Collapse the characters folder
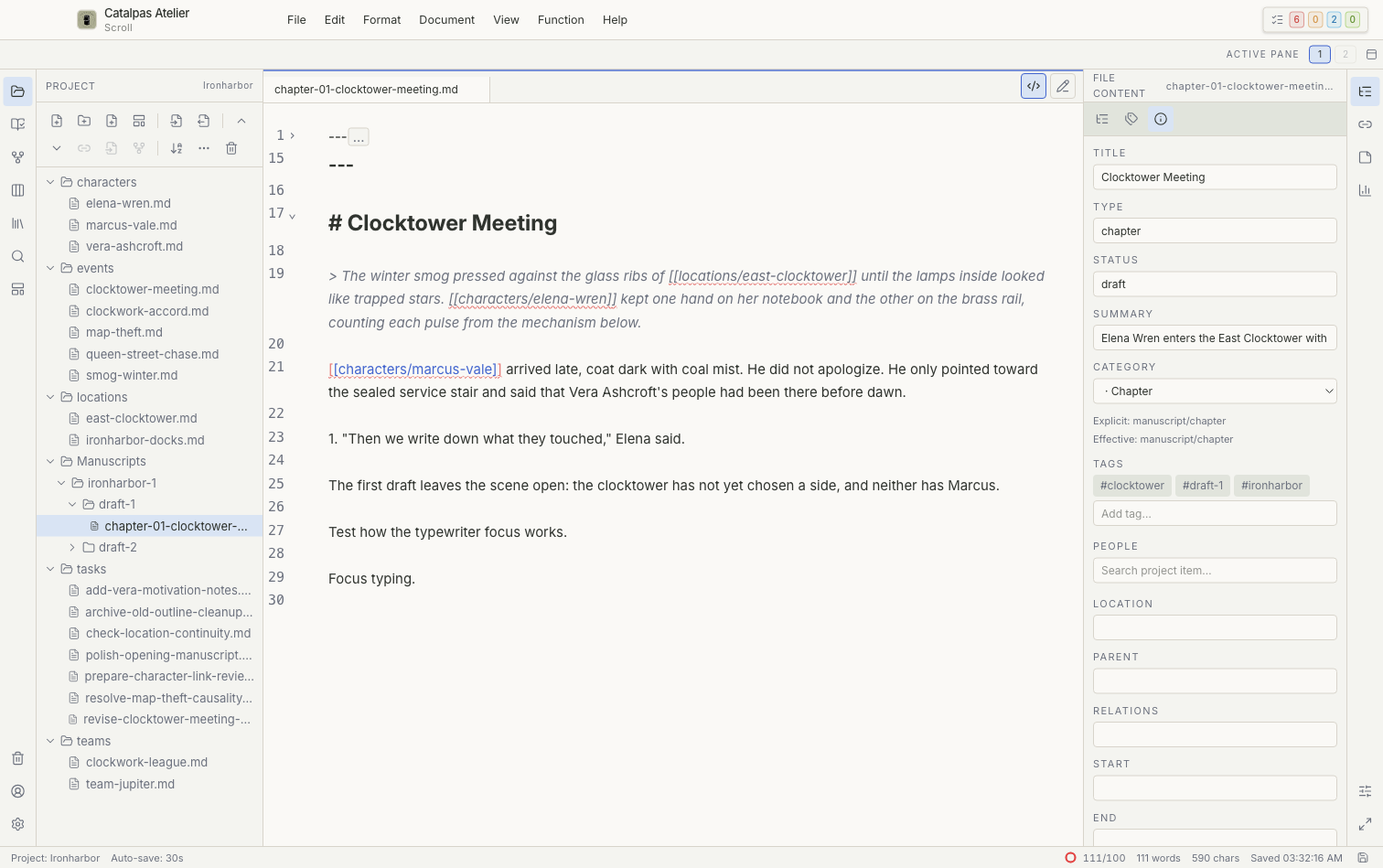 pyautogui.click(x=50, y=182)
